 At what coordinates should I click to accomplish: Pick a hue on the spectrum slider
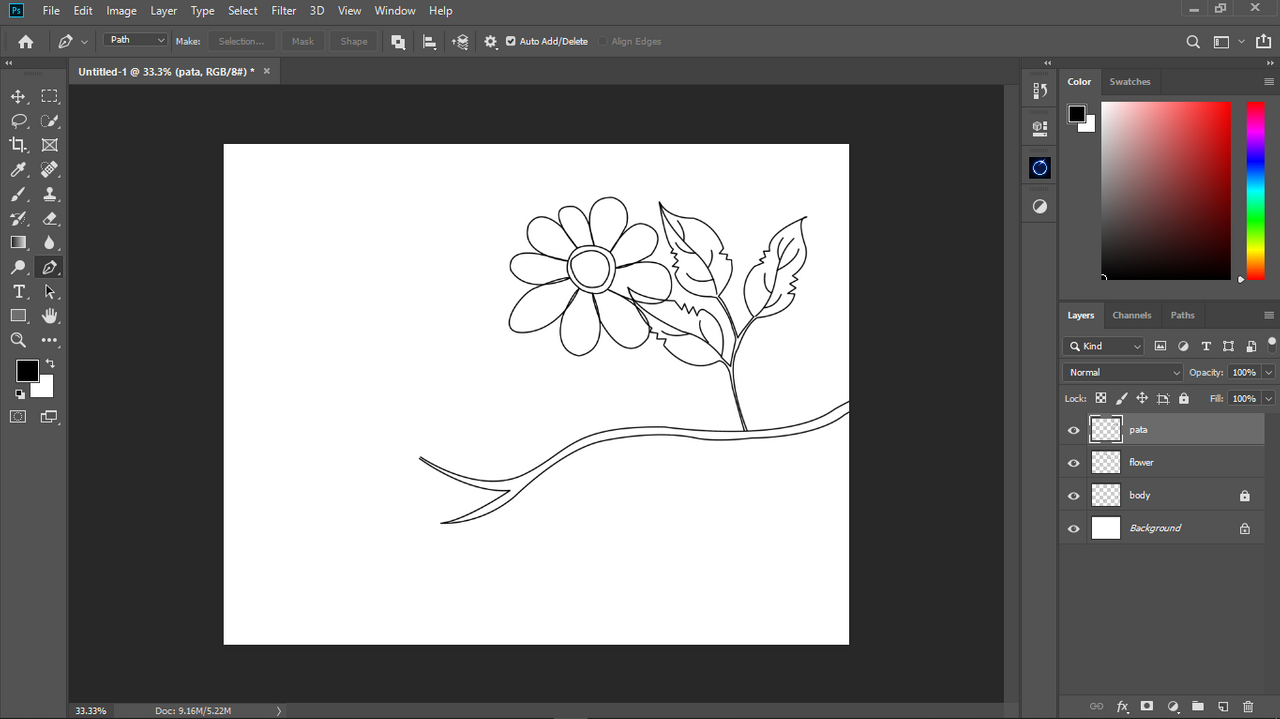coord(1255,190)
